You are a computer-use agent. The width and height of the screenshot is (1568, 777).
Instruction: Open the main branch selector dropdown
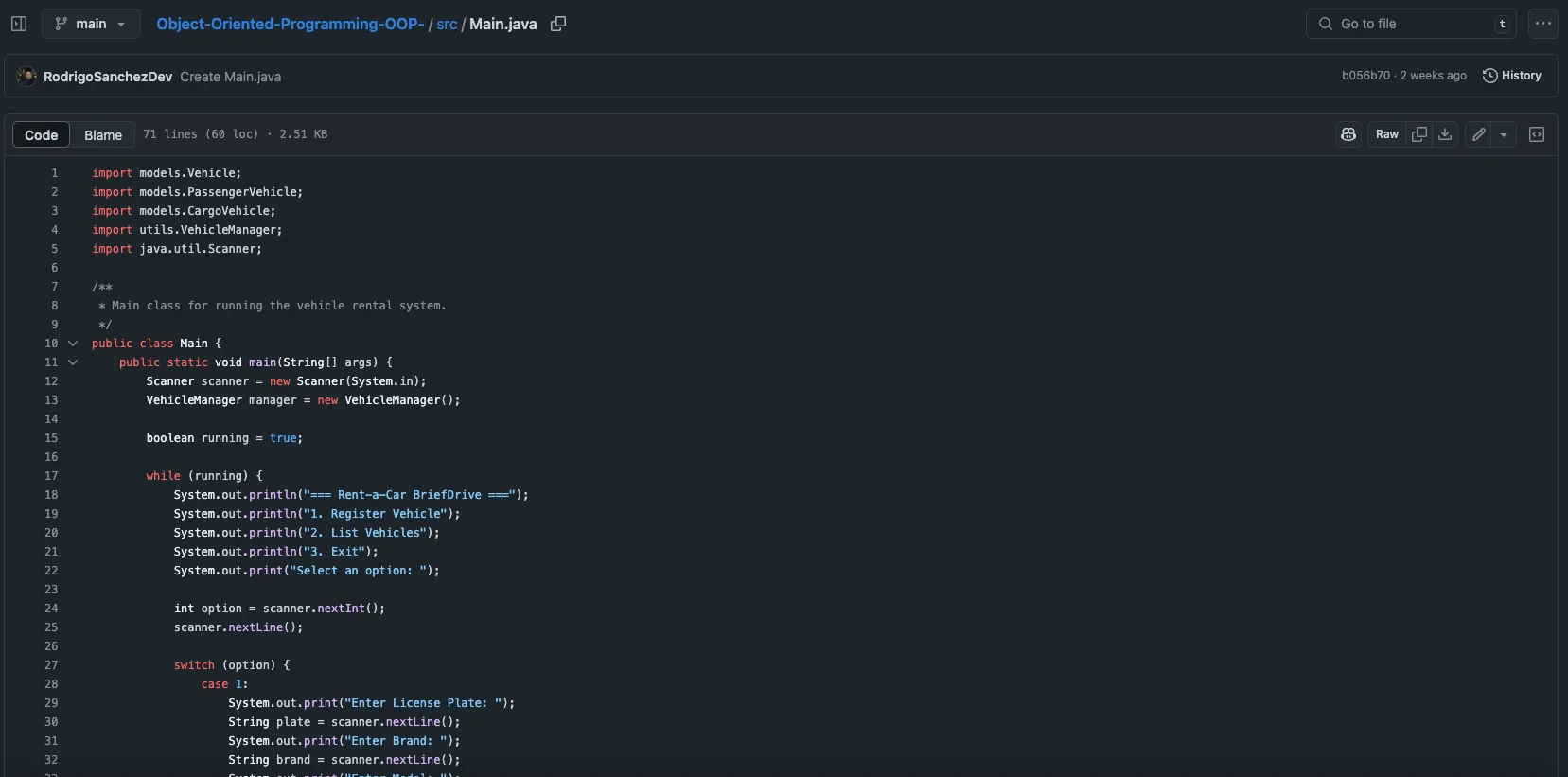point(91,24)
